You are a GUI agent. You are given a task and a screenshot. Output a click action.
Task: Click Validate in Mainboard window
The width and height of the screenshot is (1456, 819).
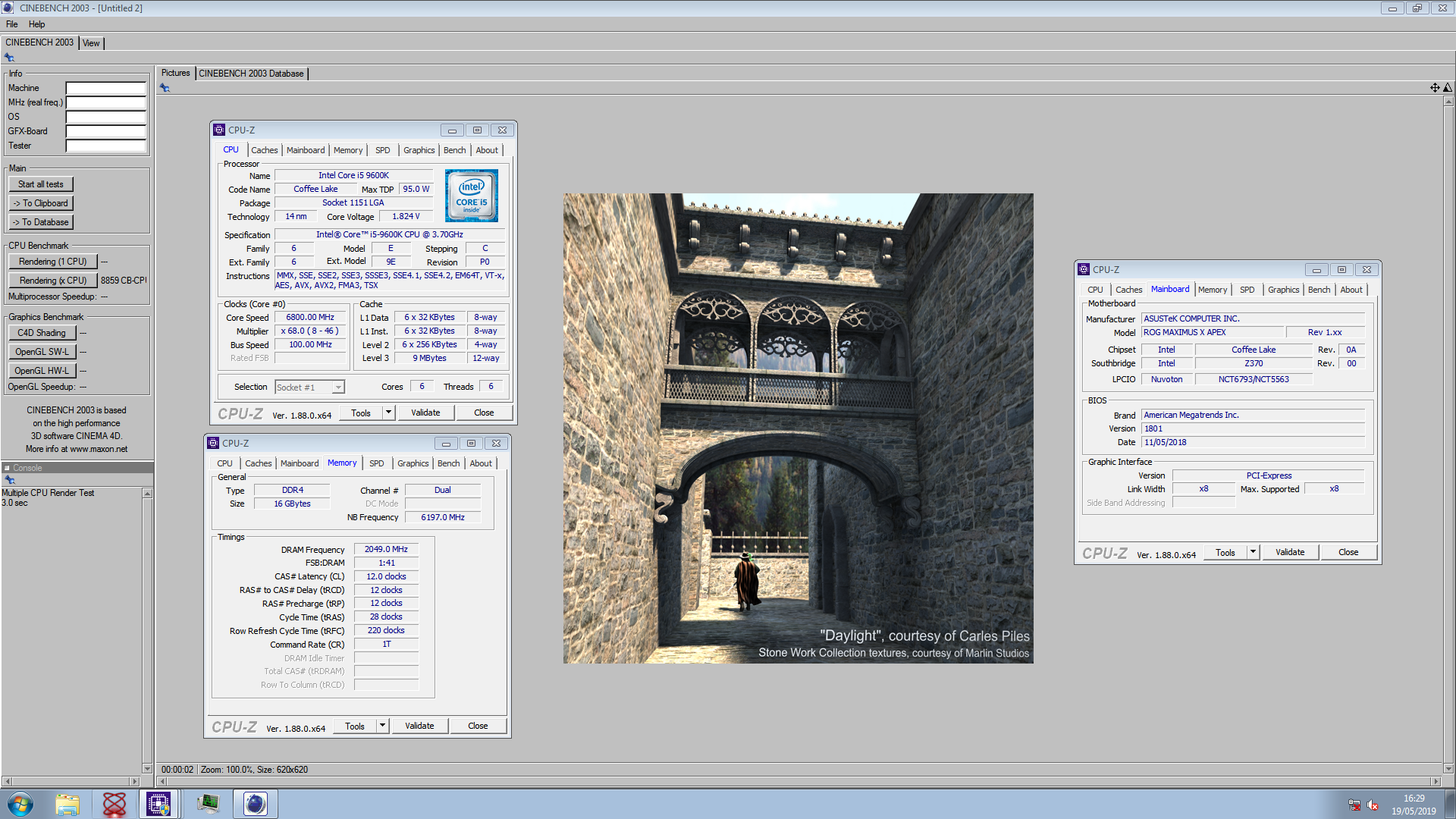tap(1290, 552)
